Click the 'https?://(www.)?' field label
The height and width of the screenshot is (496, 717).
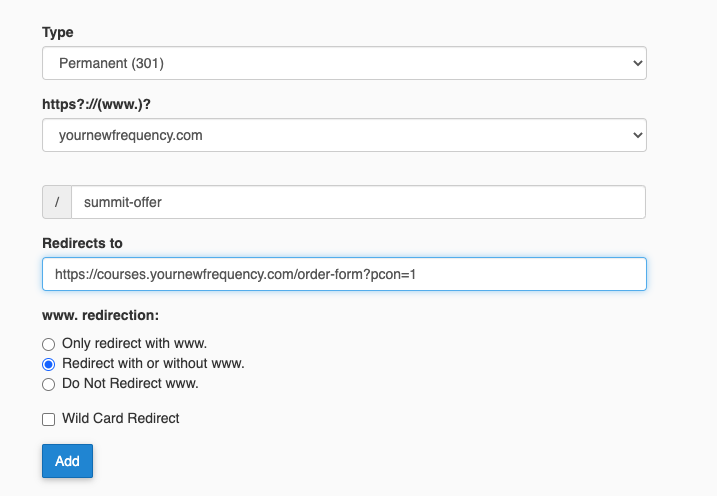click(x=96, y=105)
